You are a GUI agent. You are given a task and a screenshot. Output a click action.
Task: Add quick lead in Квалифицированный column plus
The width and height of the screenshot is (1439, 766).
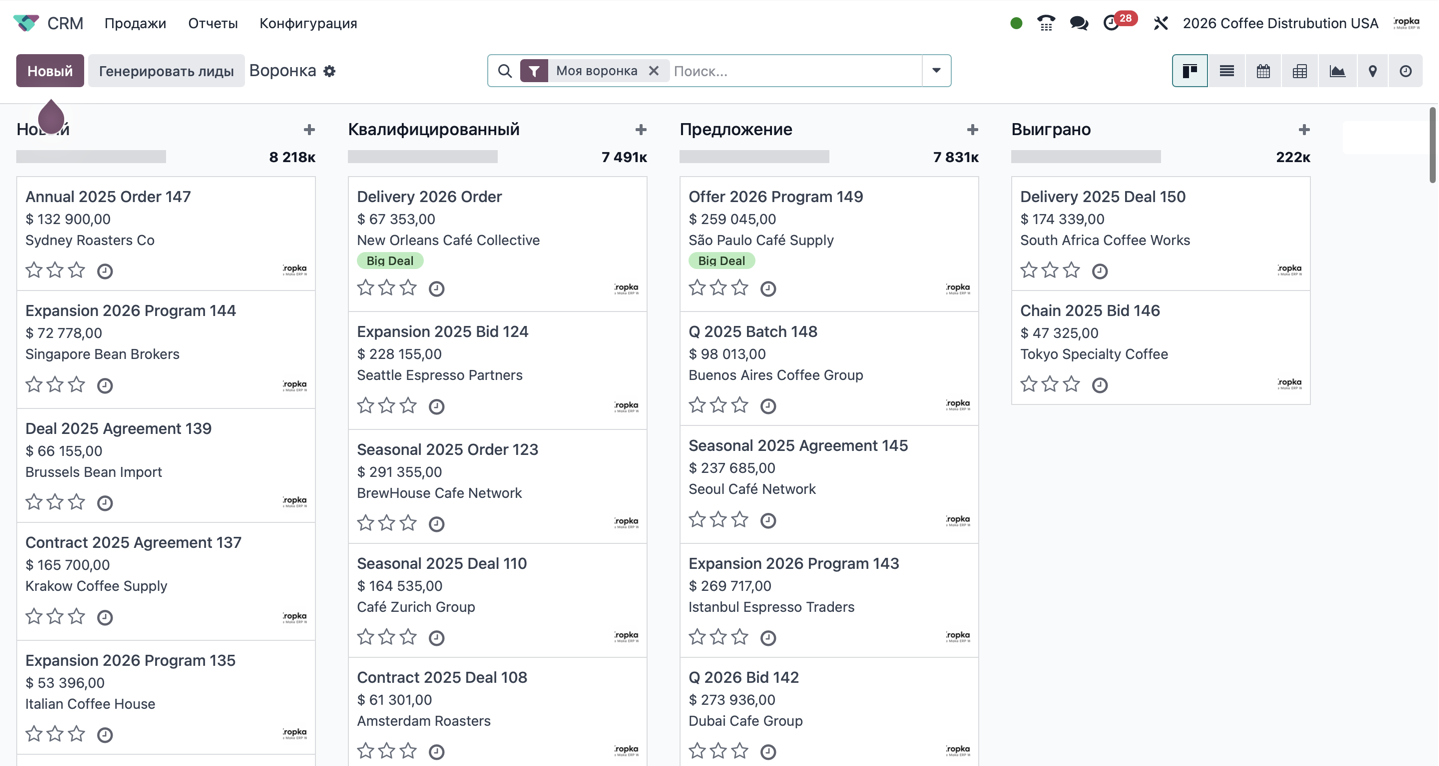(641, 129)
